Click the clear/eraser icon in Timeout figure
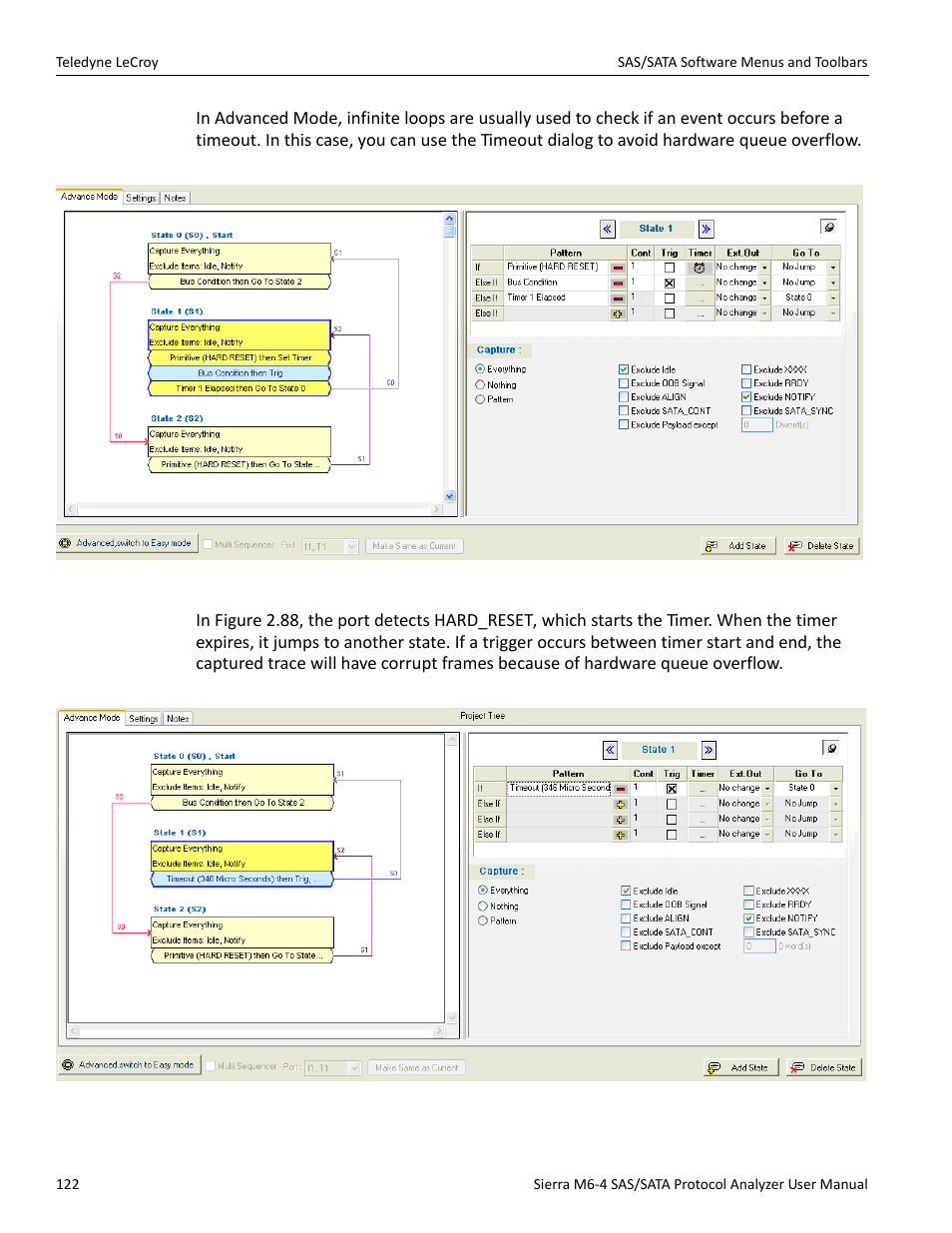The image size is (952, 1233). [831, 748]
